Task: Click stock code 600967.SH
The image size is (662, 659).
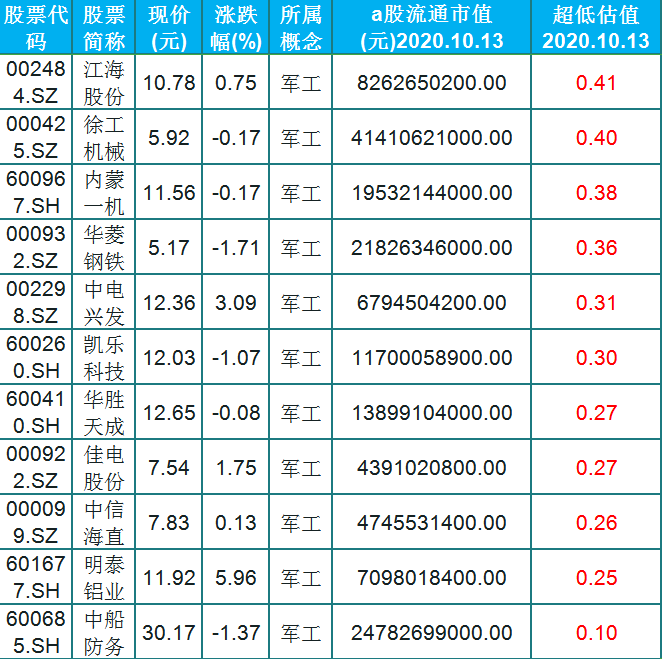Action: (x=35, y=192)
